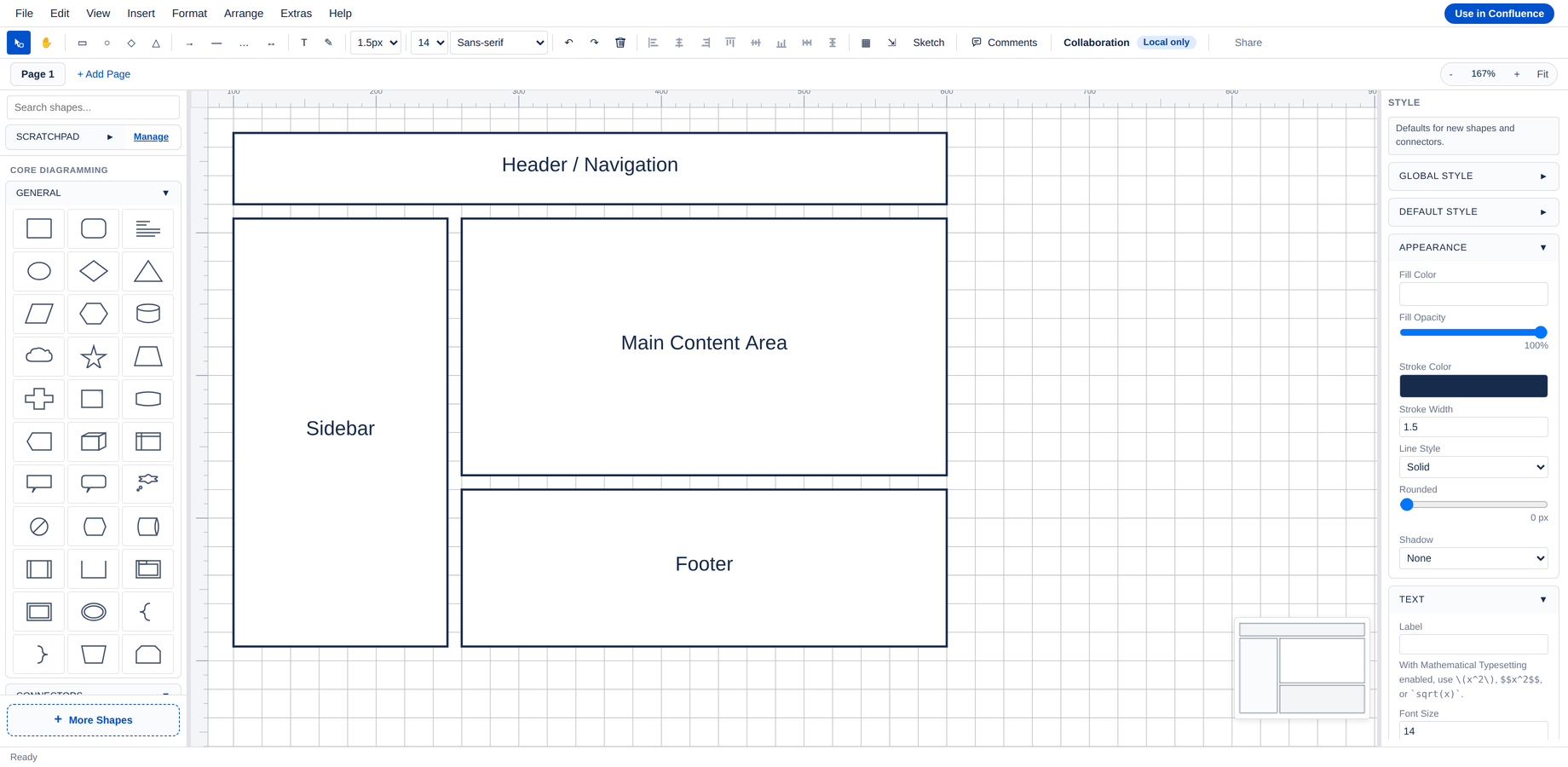
Task: Insert the star shape from General
Action: pyautogui.click(x=94, y=356)
